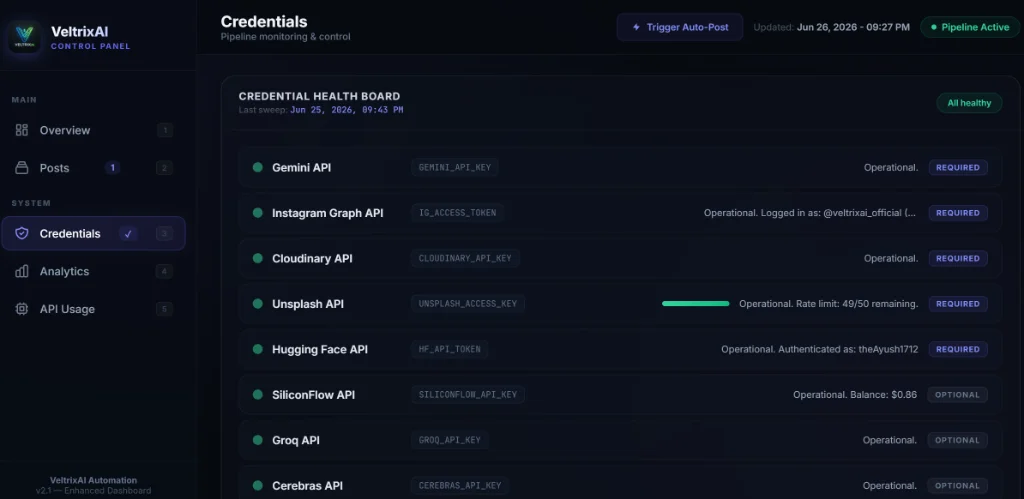Click the checkmark badge next to Credentials

point(128,234)
